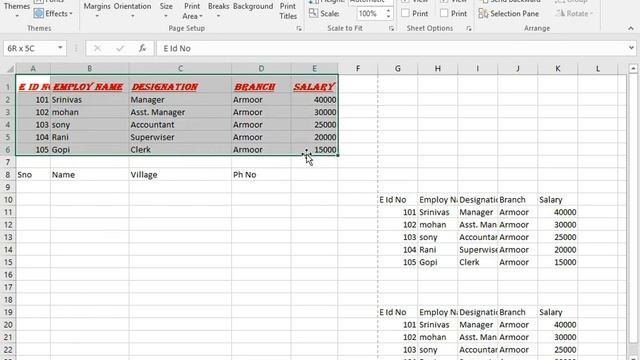Viewport: 640px width, 360px height.
Task: Open the Themes dropdown
Action: (x=17, y=10)
